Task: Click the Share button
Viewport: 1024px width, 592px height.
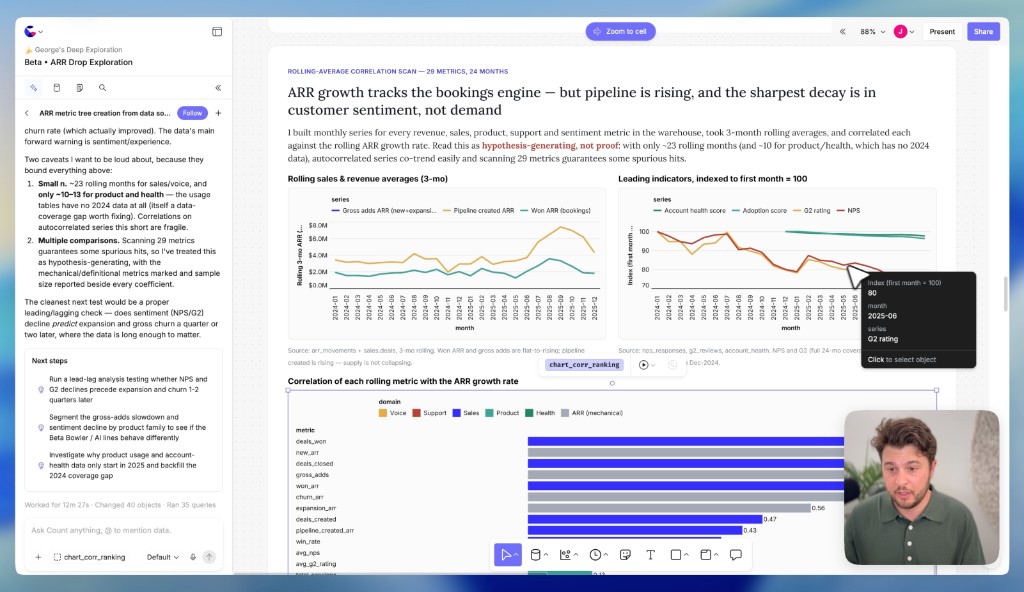Action: pyautogui.click(x=983, y=31)
